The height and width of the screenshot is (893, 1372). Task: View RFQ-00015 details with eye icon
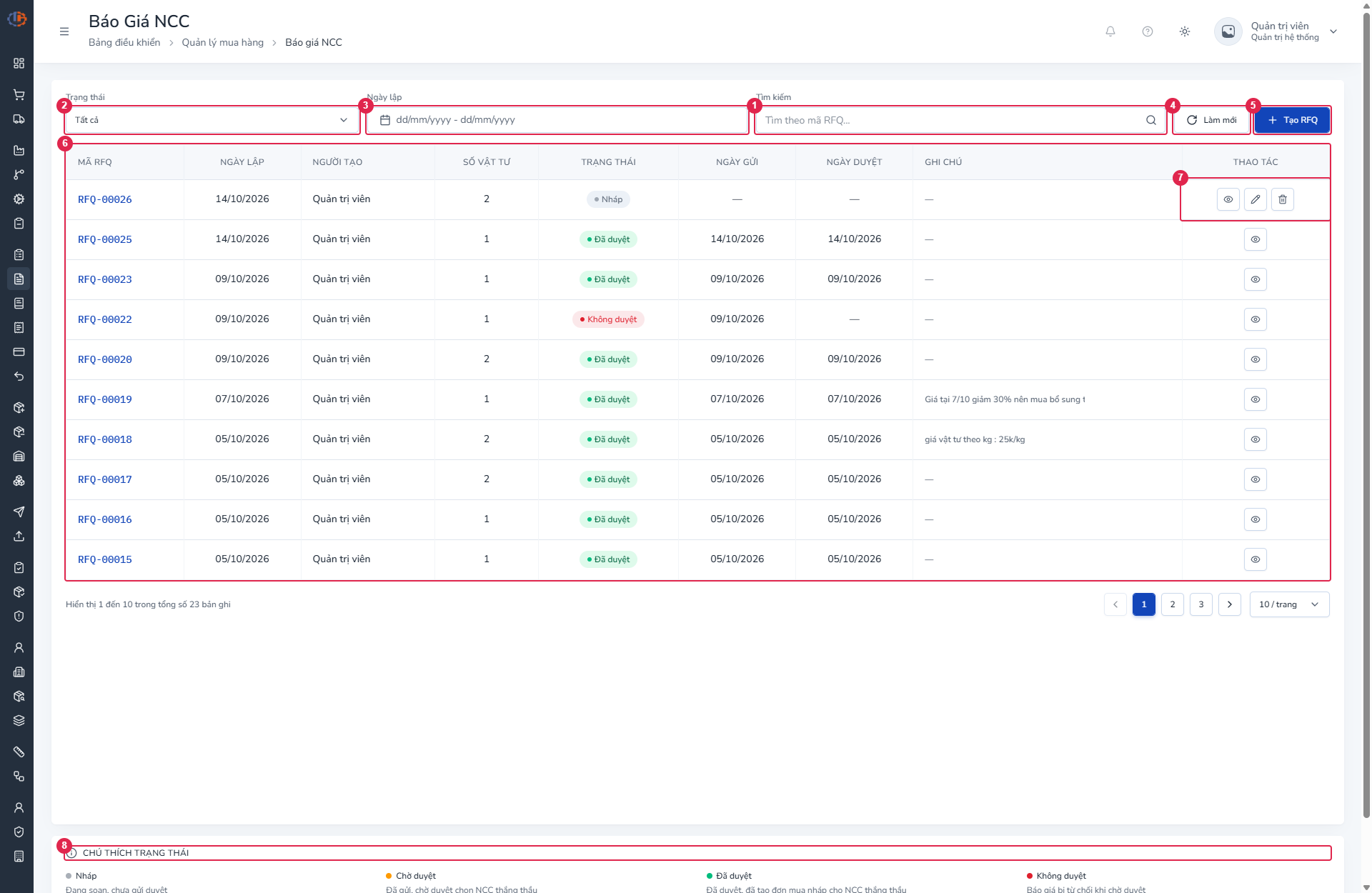(1256, 559)
